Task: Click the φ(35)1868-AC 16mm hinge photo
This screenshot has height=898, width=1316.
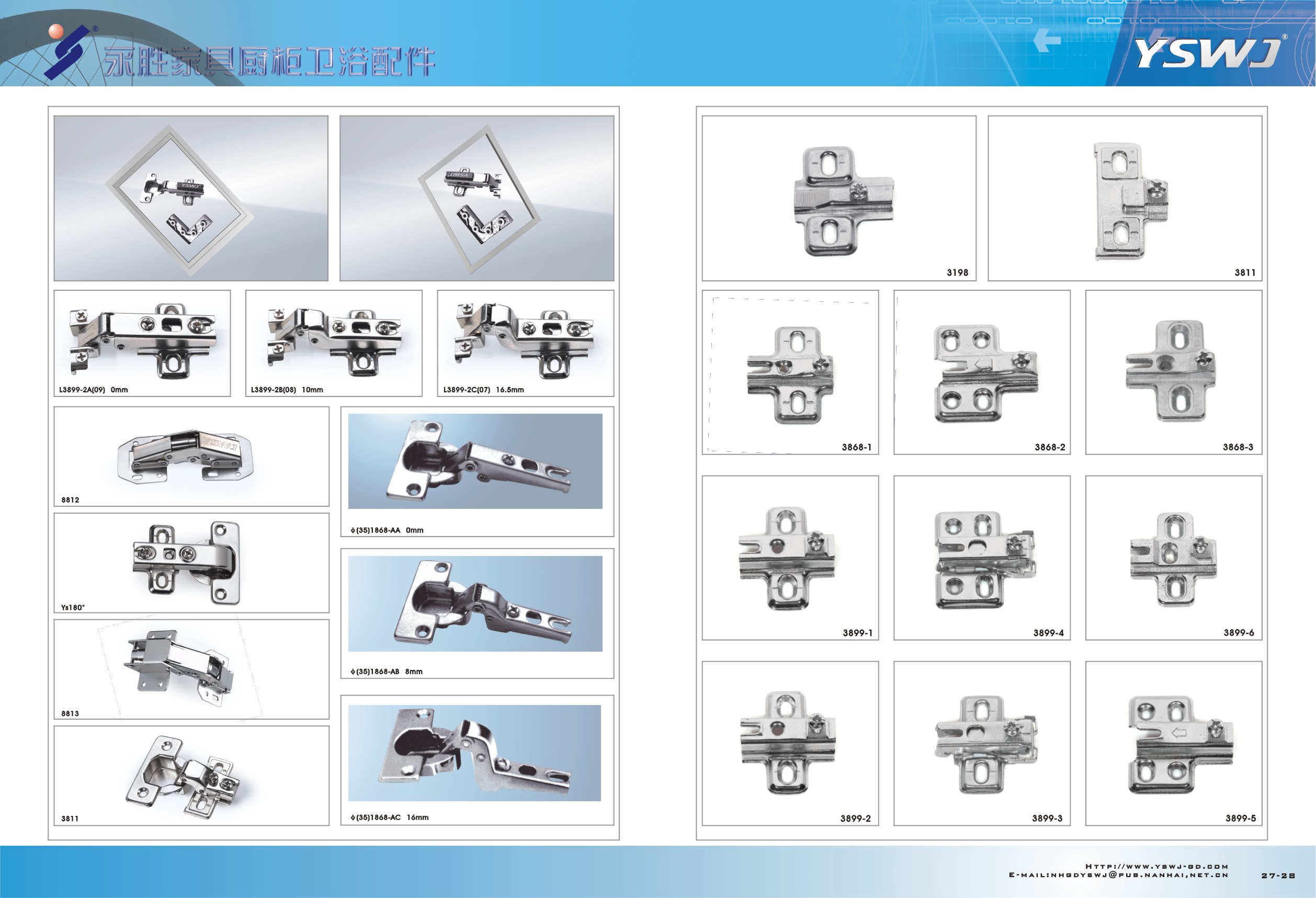Action: click(x=474, y=753)
